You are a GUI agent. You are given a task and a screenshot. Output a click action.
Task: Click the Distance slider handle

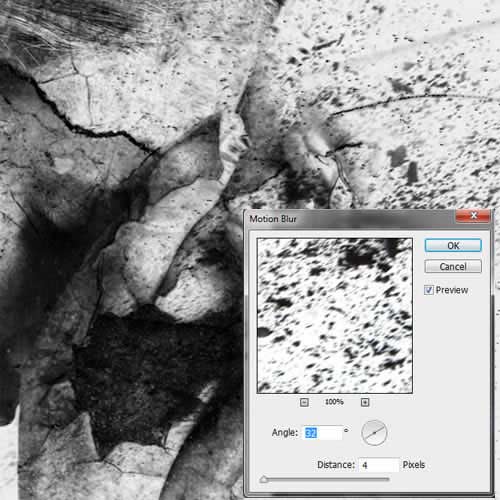(x=263, y=479)
